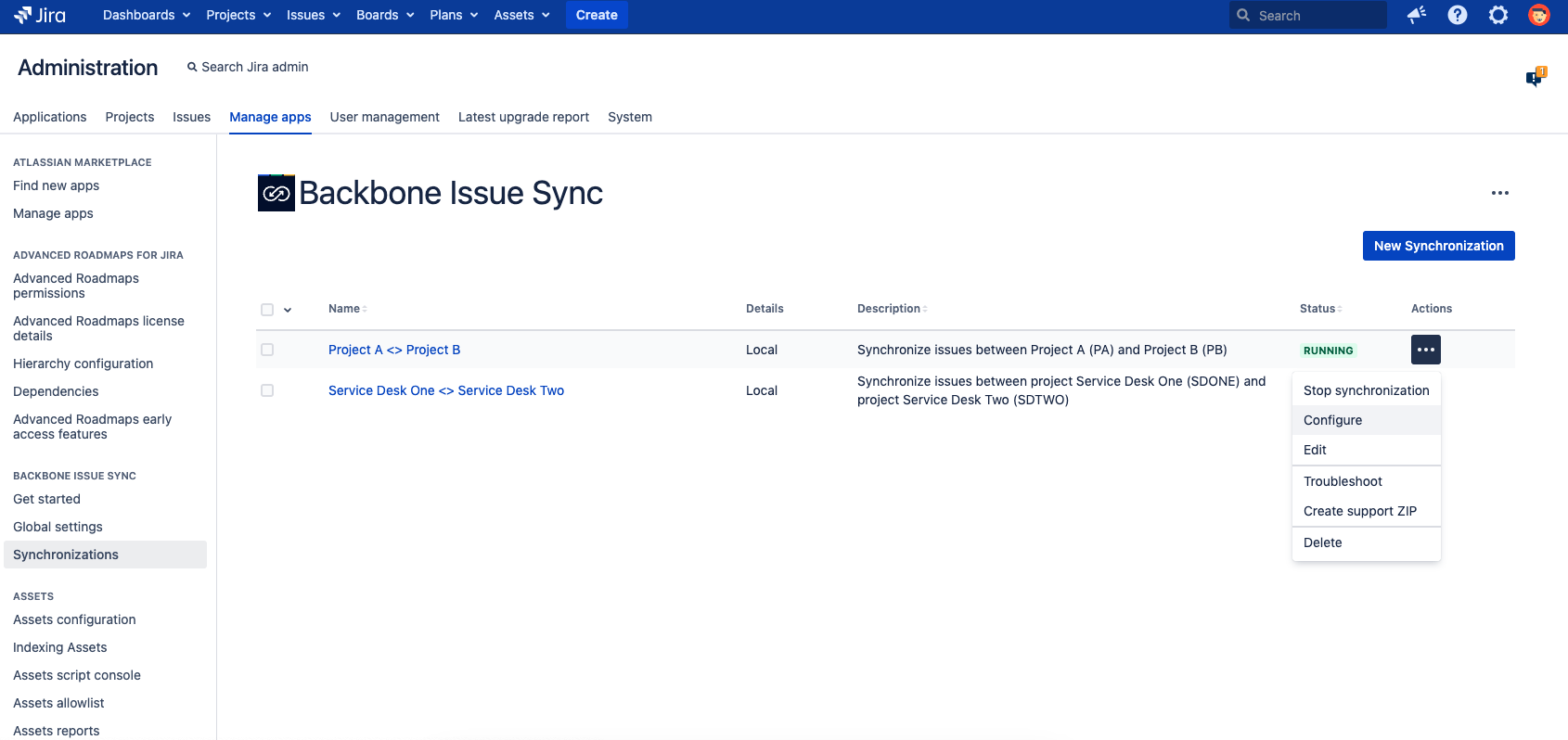Open the help question mark icon
The width and height of the screenshot is (1568, 740).
1458,15
